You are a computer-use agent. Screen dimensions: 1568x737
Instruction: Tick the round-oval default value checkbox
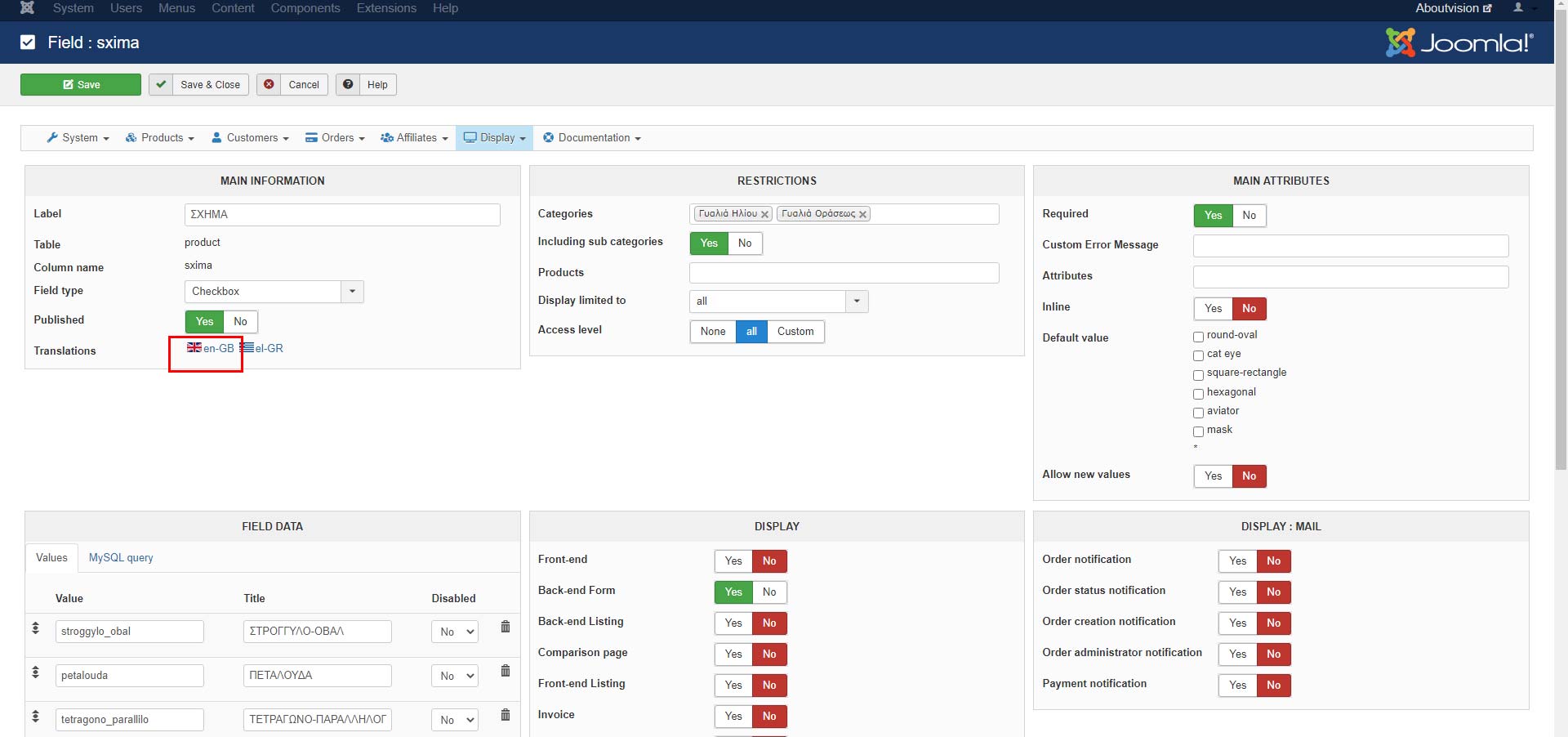(1198, 337)
